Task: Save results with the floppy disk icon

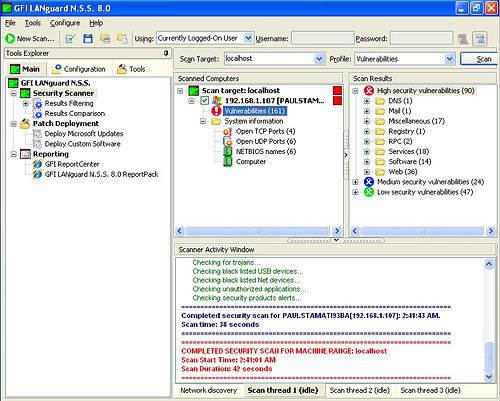Action: coord(88,39)
